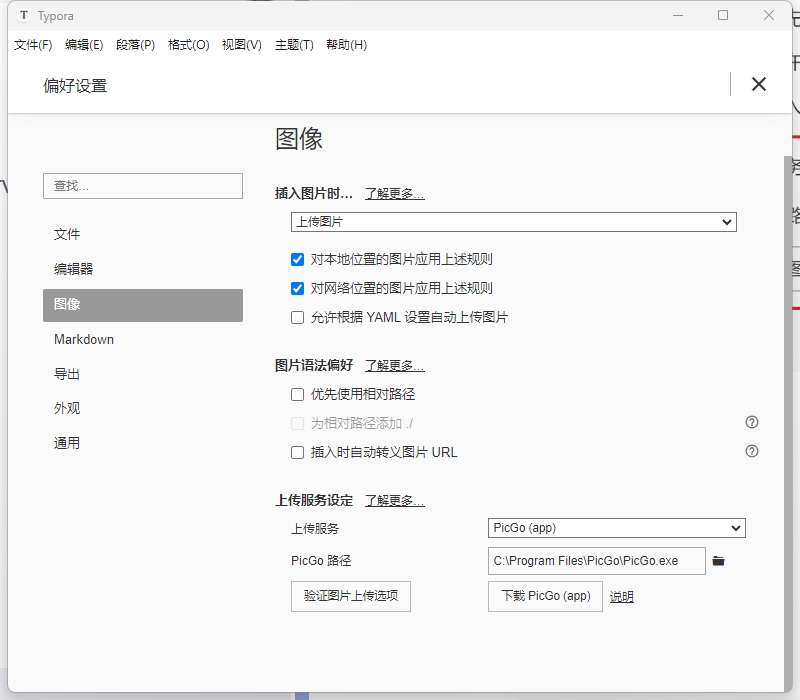This screenshot has height=700, width=800.
Task: Close the preferences panel with X icon
Action: [758, 85]
